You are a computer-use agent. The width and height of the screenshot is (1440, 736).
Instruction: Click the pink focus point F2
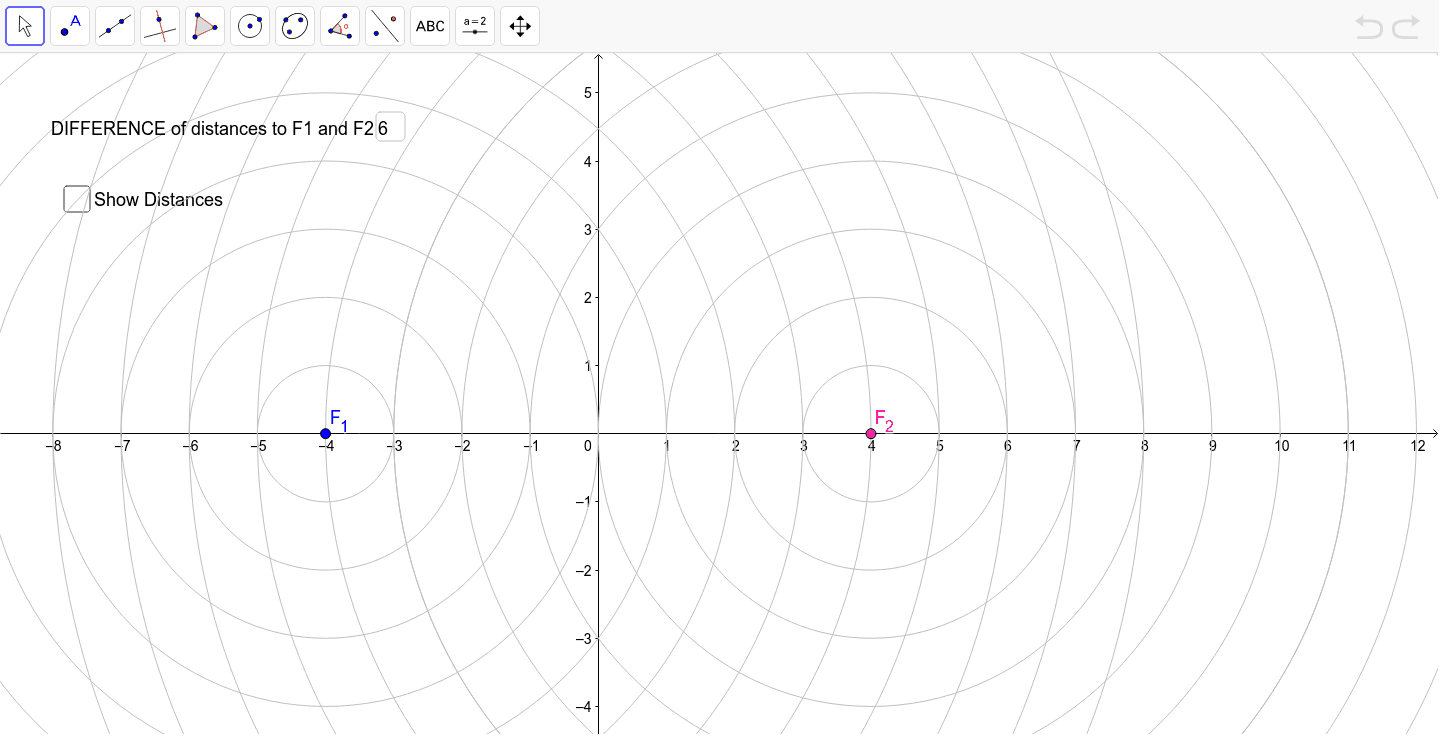871,433
